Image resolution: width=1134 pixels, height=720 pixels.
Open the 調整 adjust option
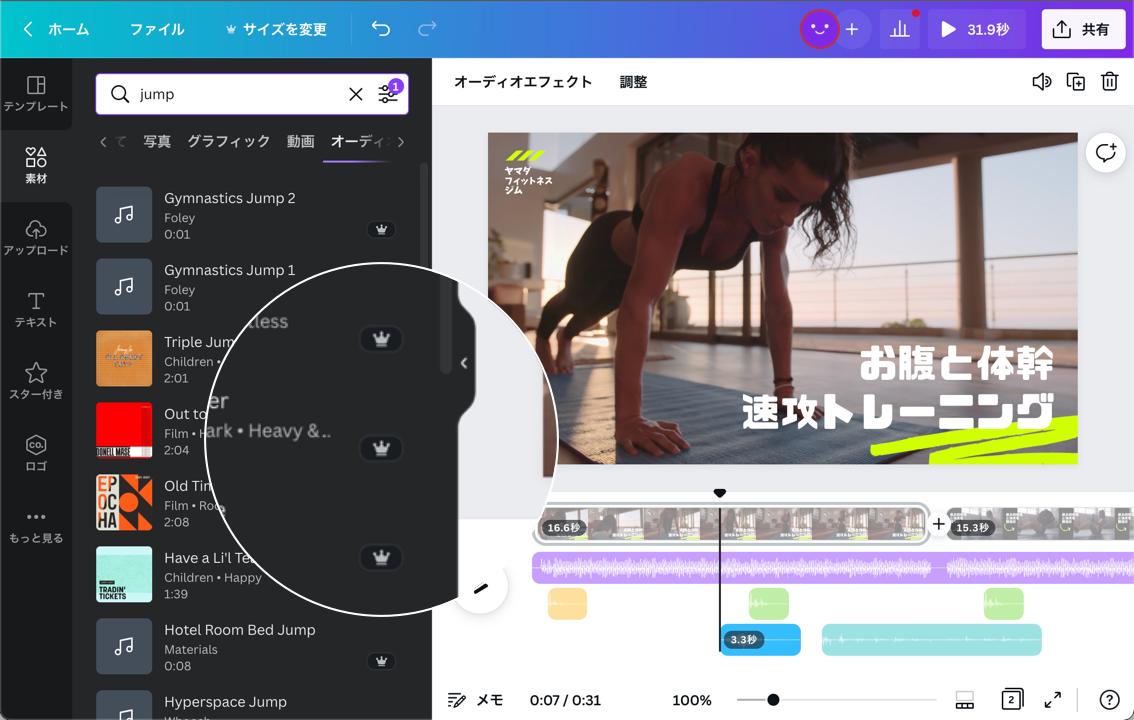click(634, 82)
